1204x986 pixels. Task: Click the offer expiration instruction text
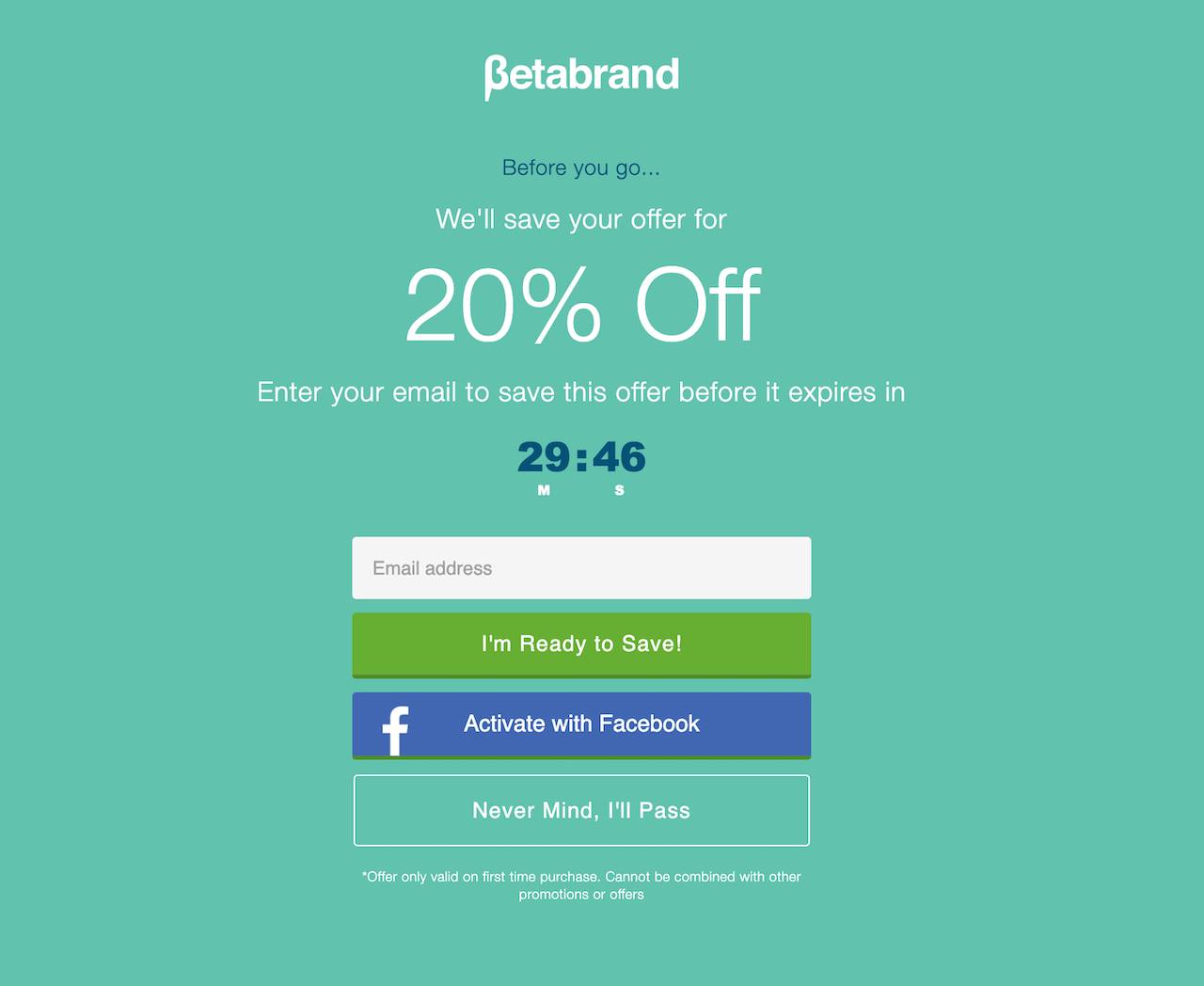[580, 392]
